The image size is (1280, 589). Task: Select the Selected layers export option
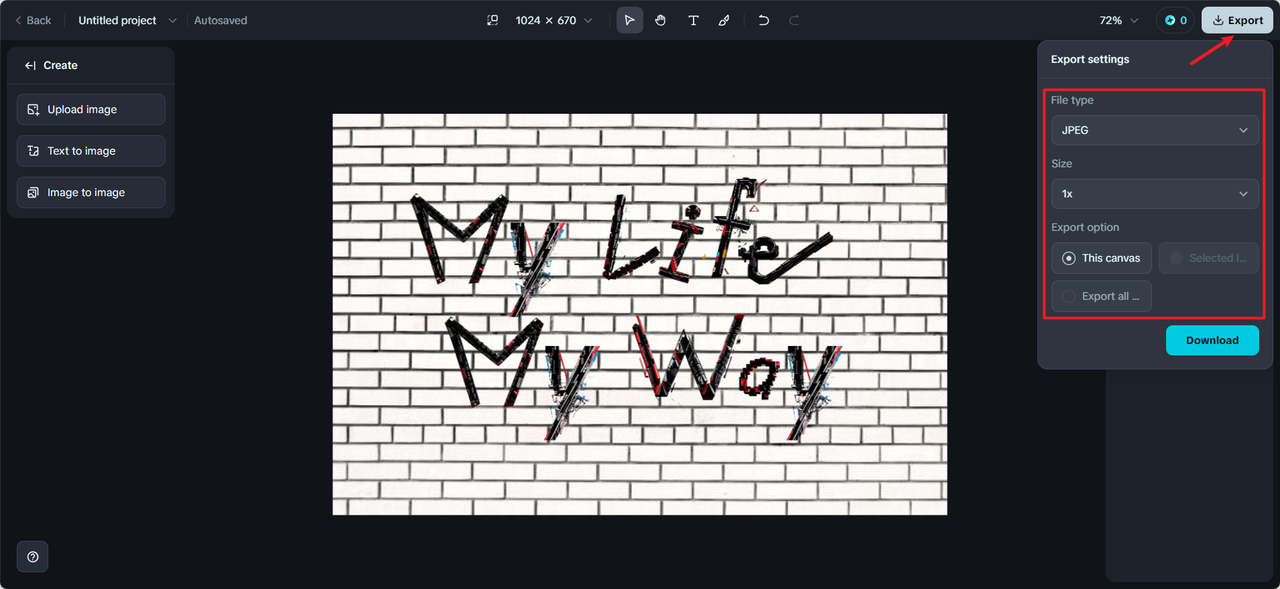[x=1208, y=258]
